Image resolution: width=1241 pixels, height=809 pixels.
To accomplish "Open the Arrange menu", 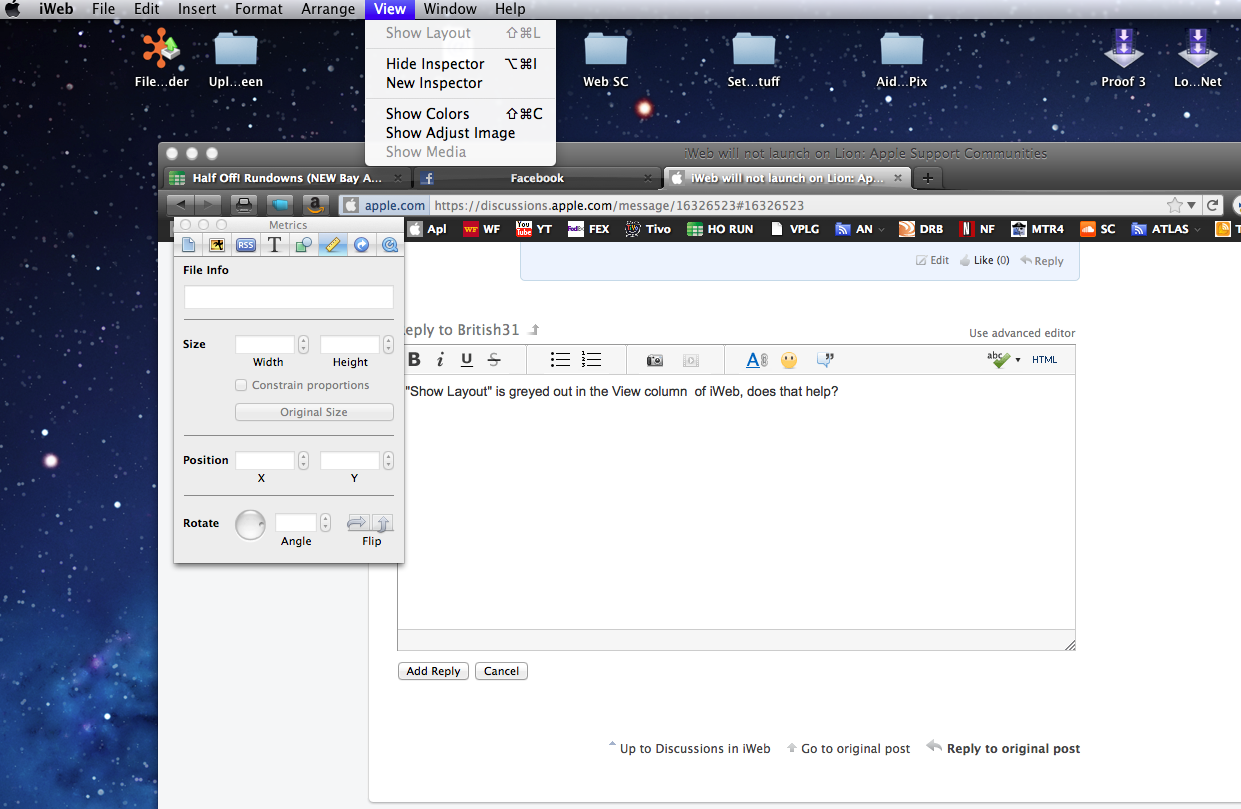I will pos(328,9).
